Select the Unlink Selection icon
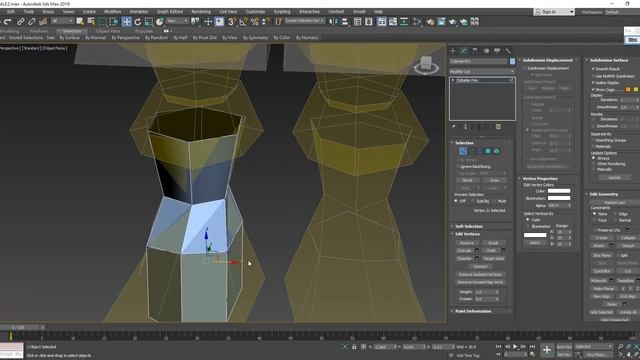The image size is (640, 360). [x=32, y=22]
